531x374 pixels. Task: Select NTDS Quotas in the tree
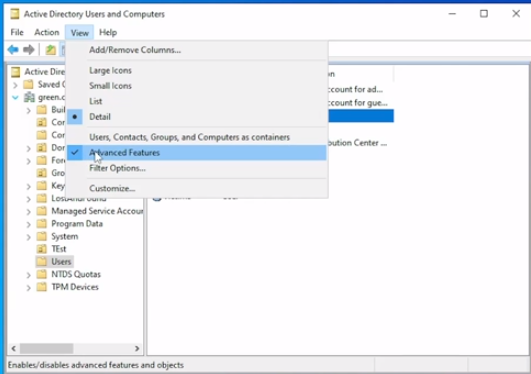pos(76,274)
